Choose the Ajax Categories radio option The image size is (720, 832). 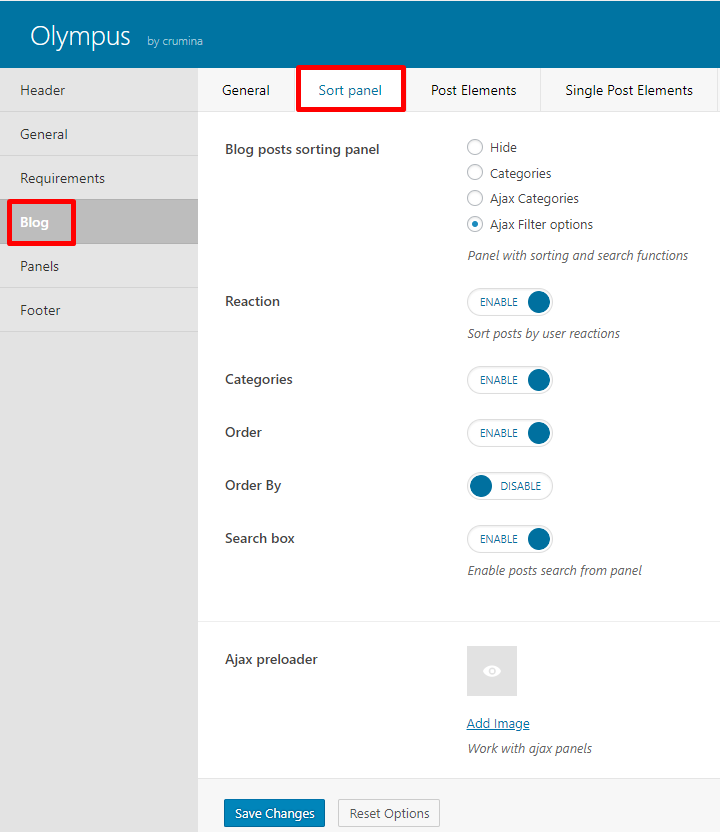point(475,198)
